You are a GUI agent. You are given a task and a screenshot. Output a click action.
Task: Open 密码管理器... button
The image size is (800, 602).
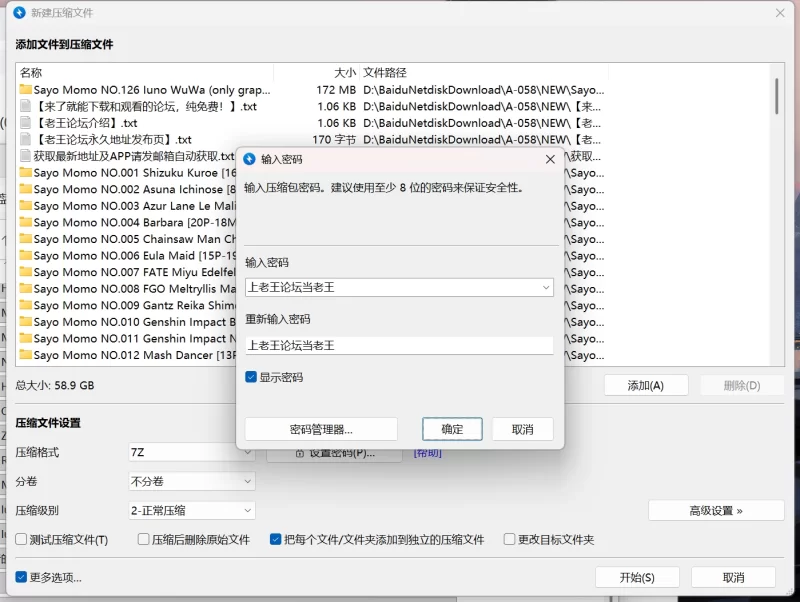click(321, 429)
